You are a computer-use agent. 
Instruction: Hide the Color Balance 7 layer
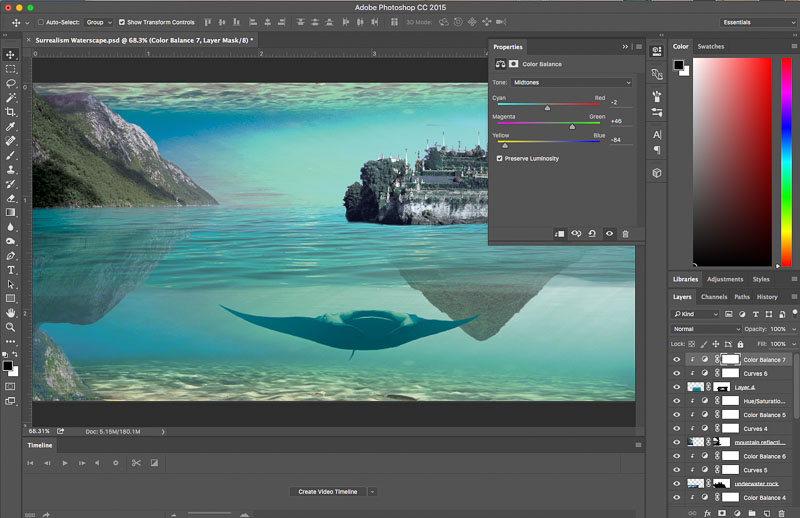click(x=677, y=359)
